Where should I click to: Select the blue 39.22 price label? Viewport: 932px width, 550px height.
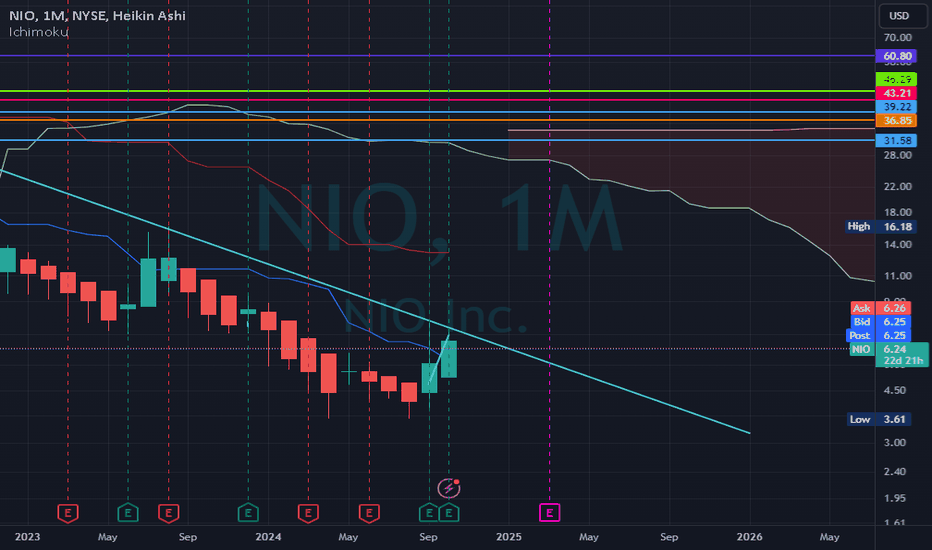click(x=896, y=107)
